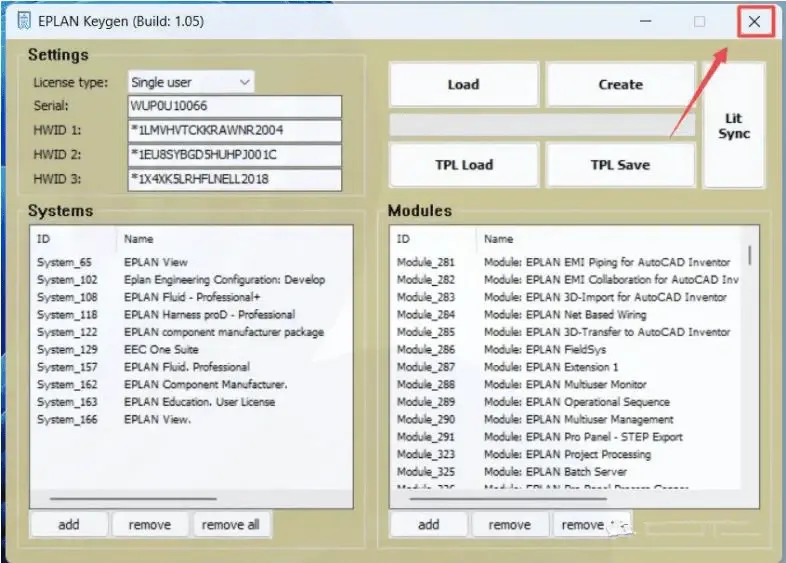Viewport: 786px width, 563px height.
Task: Click the ID column header in Modules
Action: click(x=433, y=239)
